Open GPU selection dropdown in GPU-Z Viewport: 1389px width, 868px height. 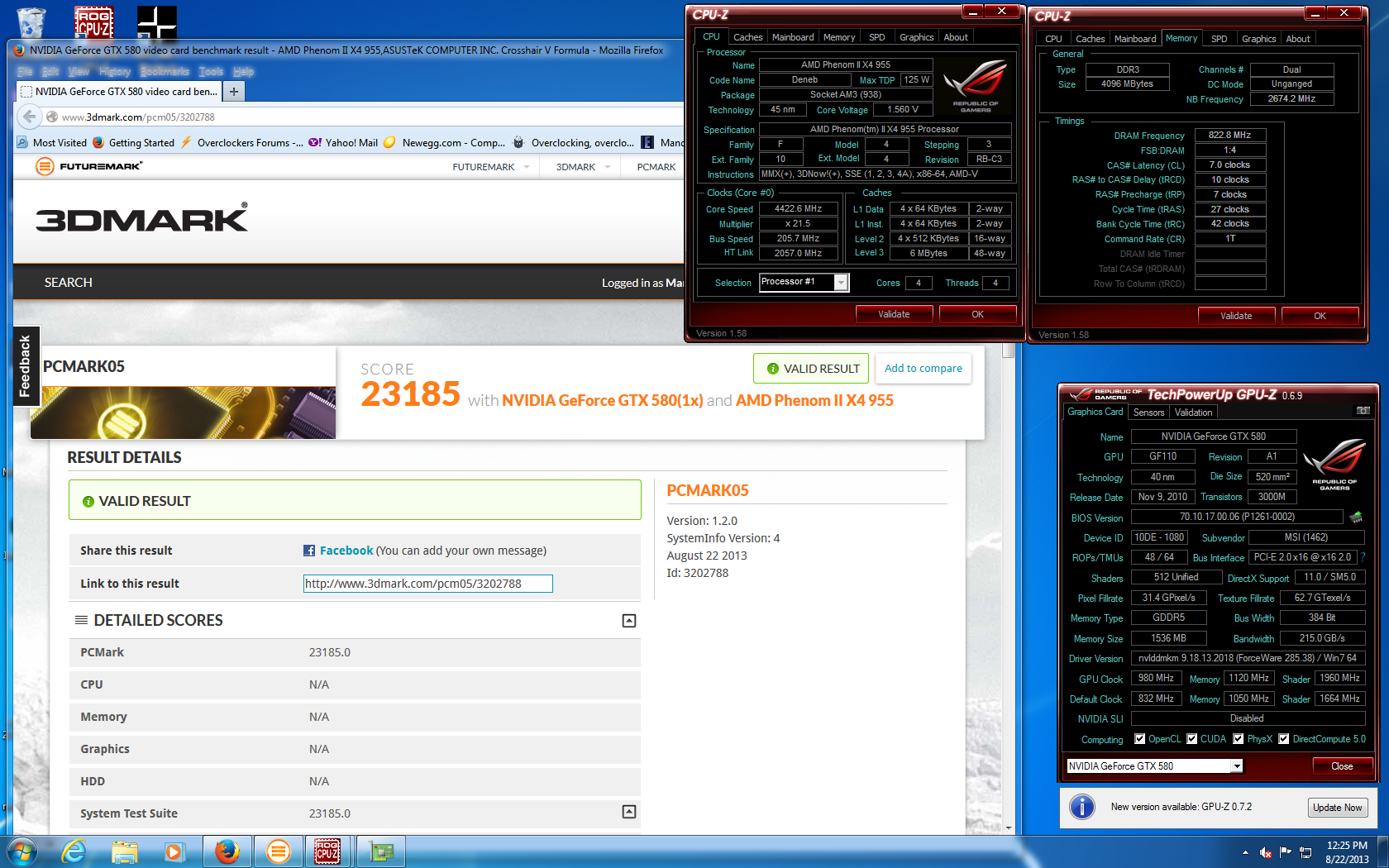[x=1237, y=766]
